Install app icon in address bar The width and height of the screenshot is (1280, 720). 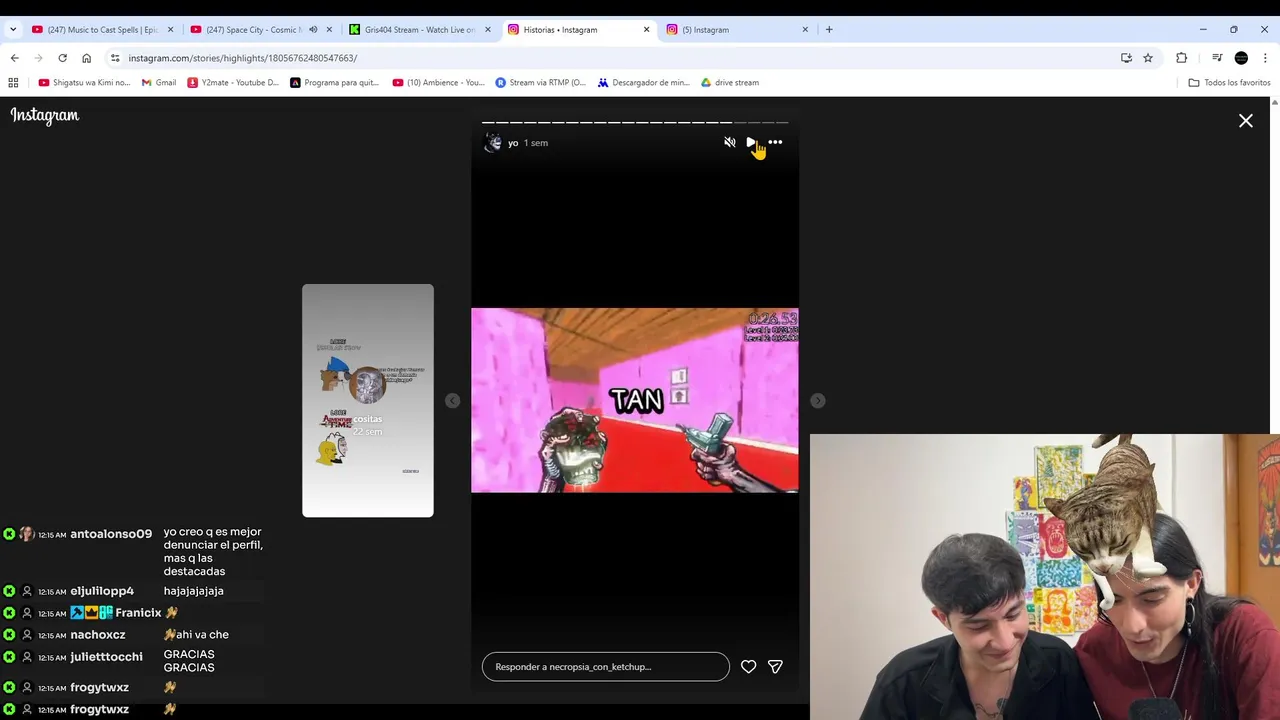(x=1126, y=58)
